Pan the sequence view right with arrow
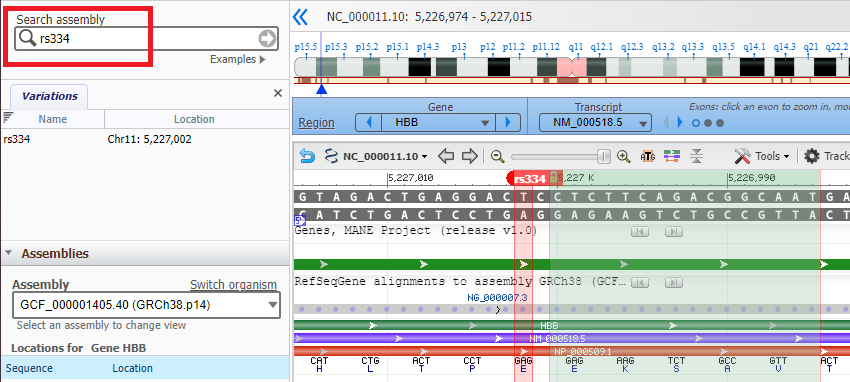 tap(469, 157)
